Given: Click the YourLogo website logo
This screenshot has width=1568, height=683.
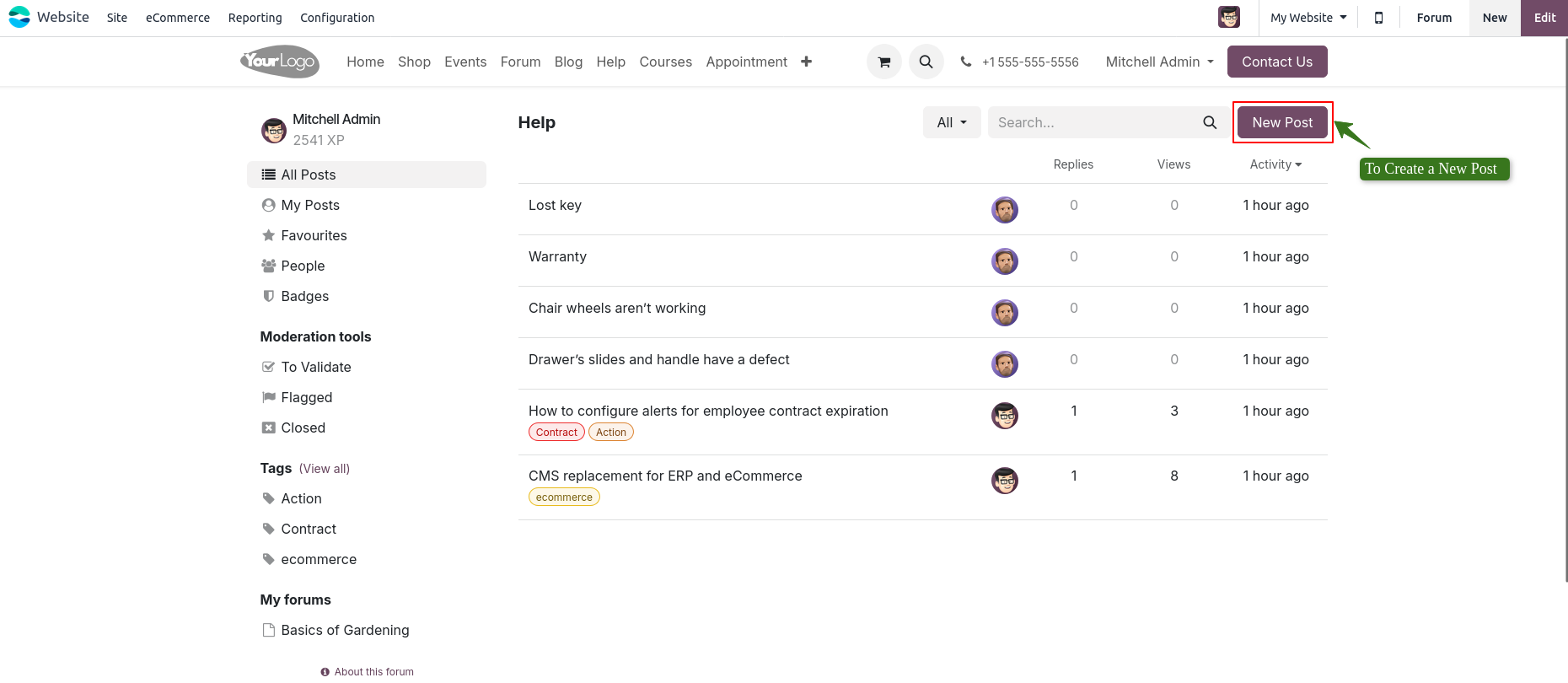Looking at the screenshot, I should [x=280, y=62].
